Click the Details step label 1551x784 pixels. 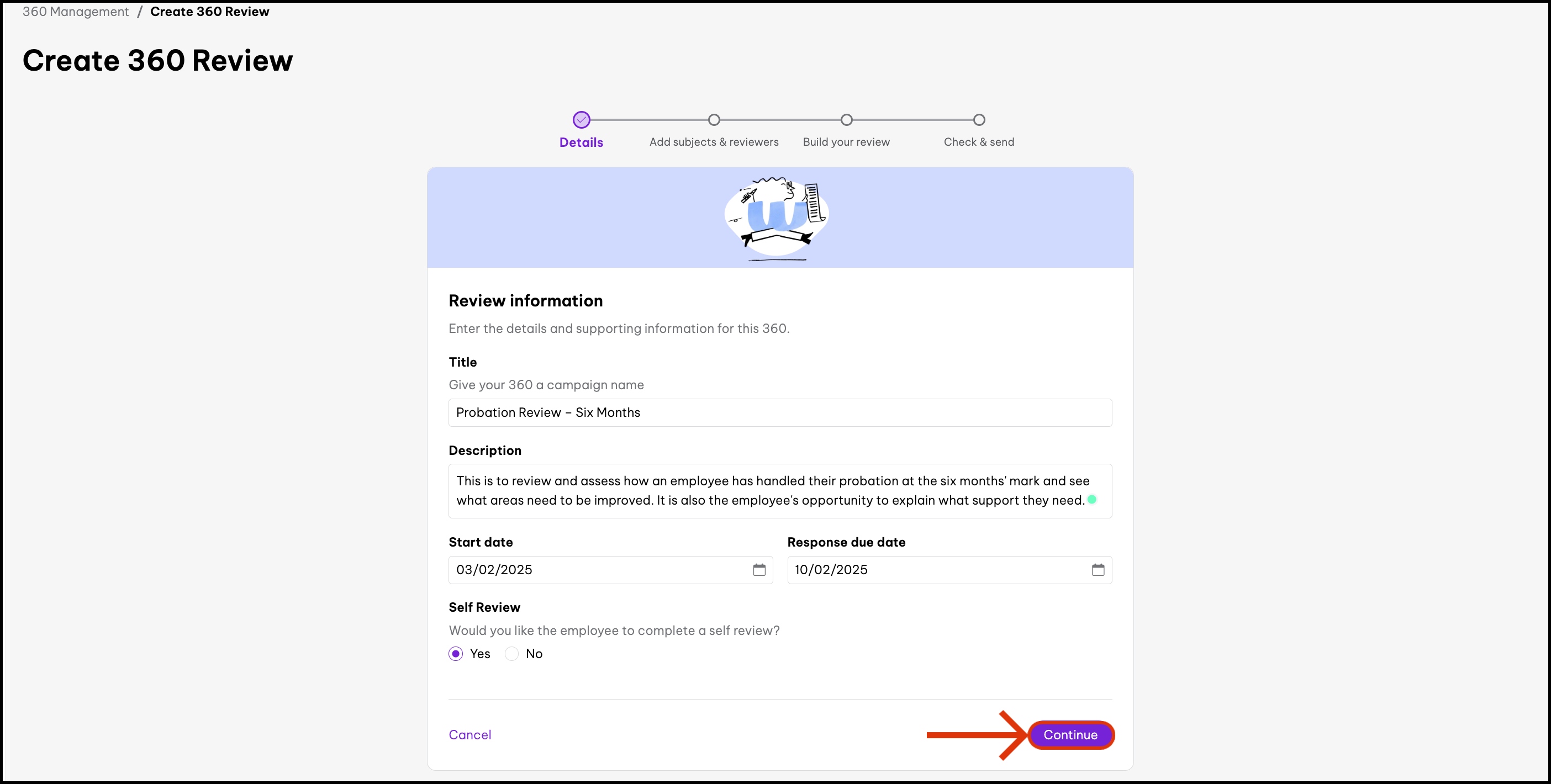point(581,142)
